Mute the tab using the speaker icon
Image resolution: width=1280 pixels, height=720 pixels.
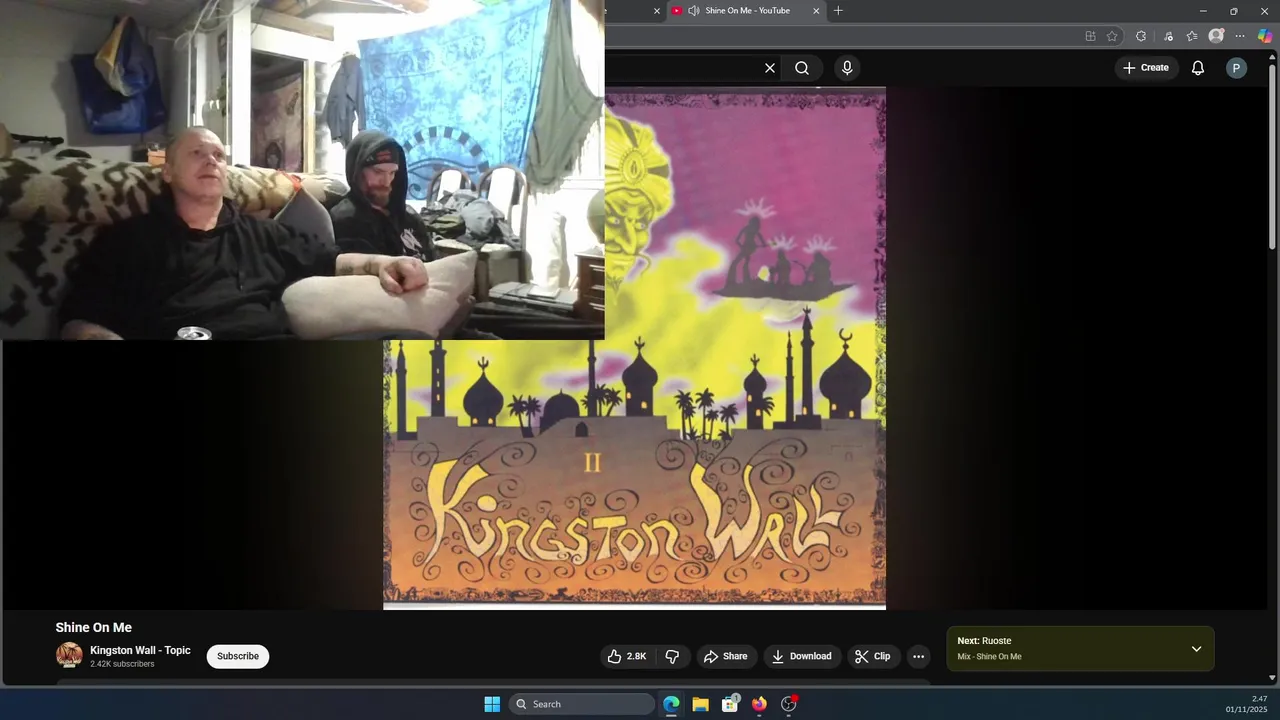[694, 11]
